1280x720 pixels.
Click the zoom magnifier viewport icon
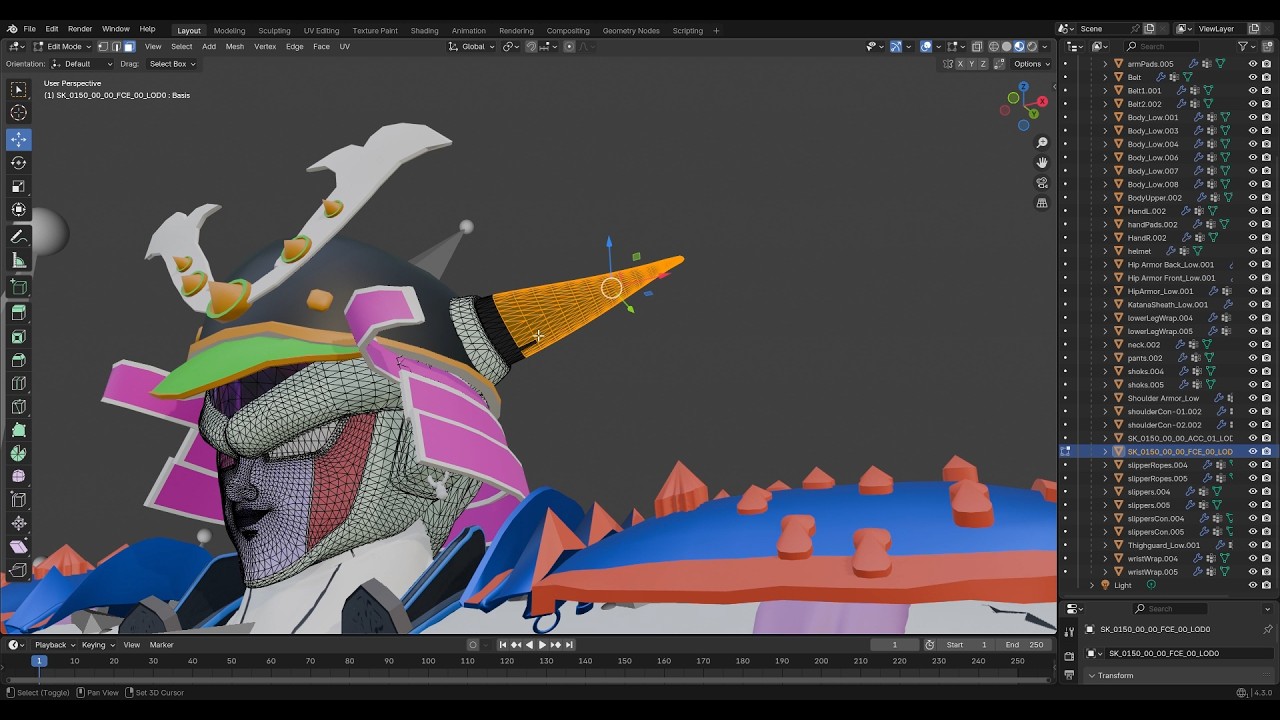coord(1042,143)
